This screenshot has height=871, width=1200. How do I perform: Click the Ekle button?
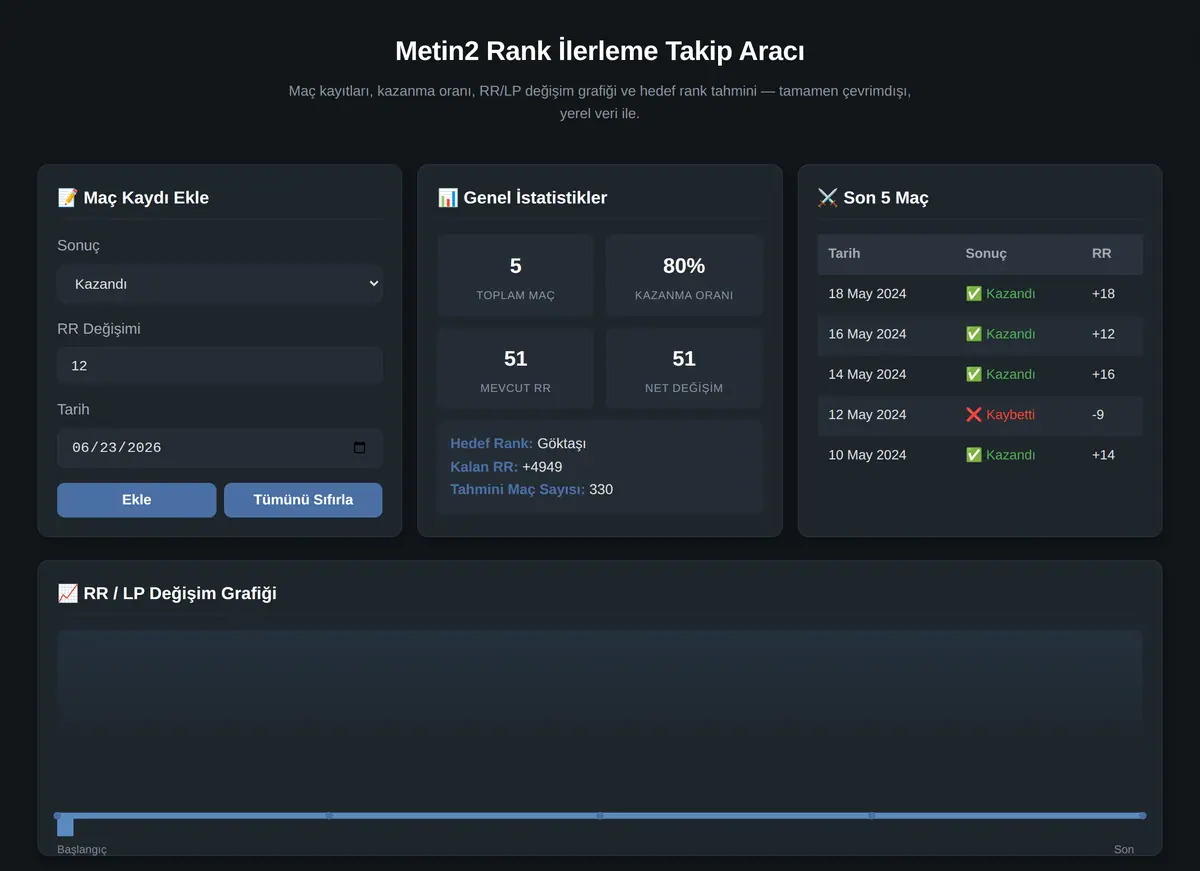click(136, 500)
